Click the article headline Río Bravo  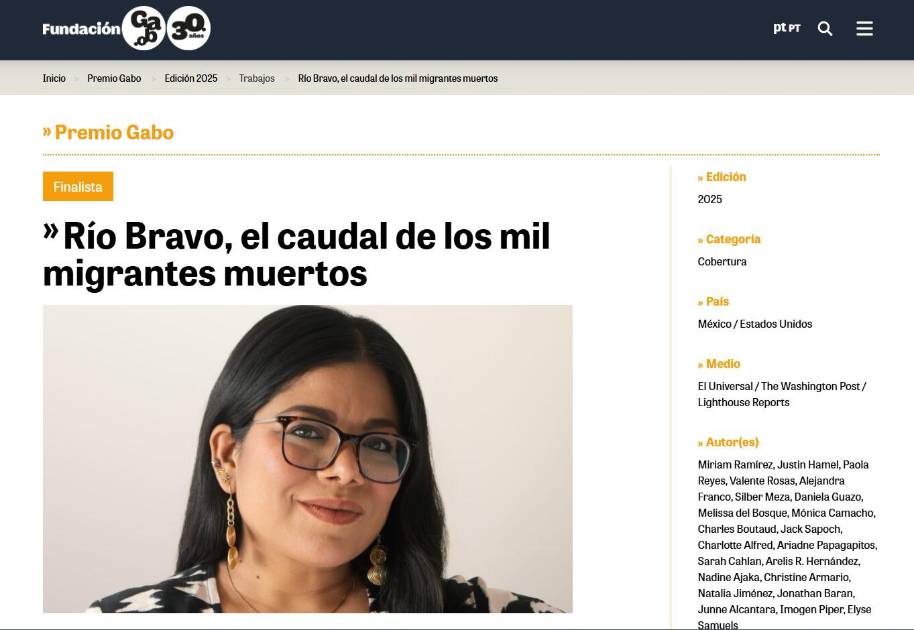click(297, 254)
